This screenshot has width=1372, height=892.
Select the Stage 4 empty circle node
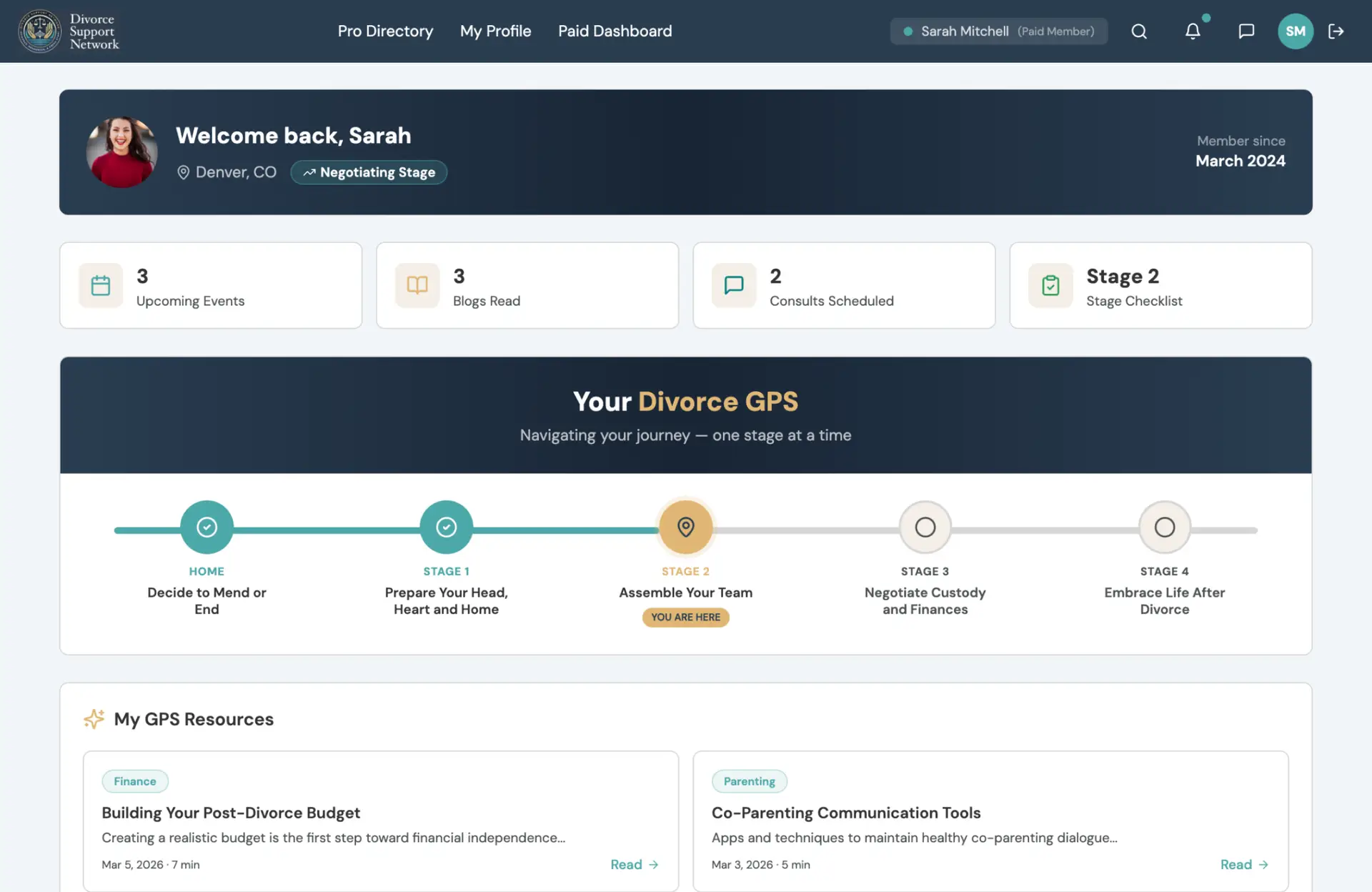[1164, 527]
